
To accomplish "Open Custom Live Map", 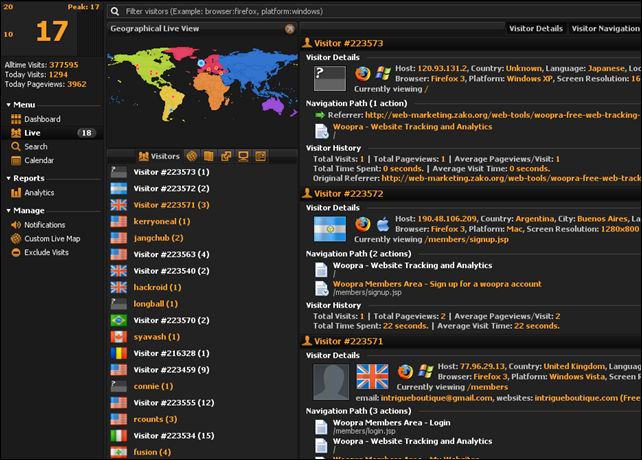I will [x=52, y=239].
